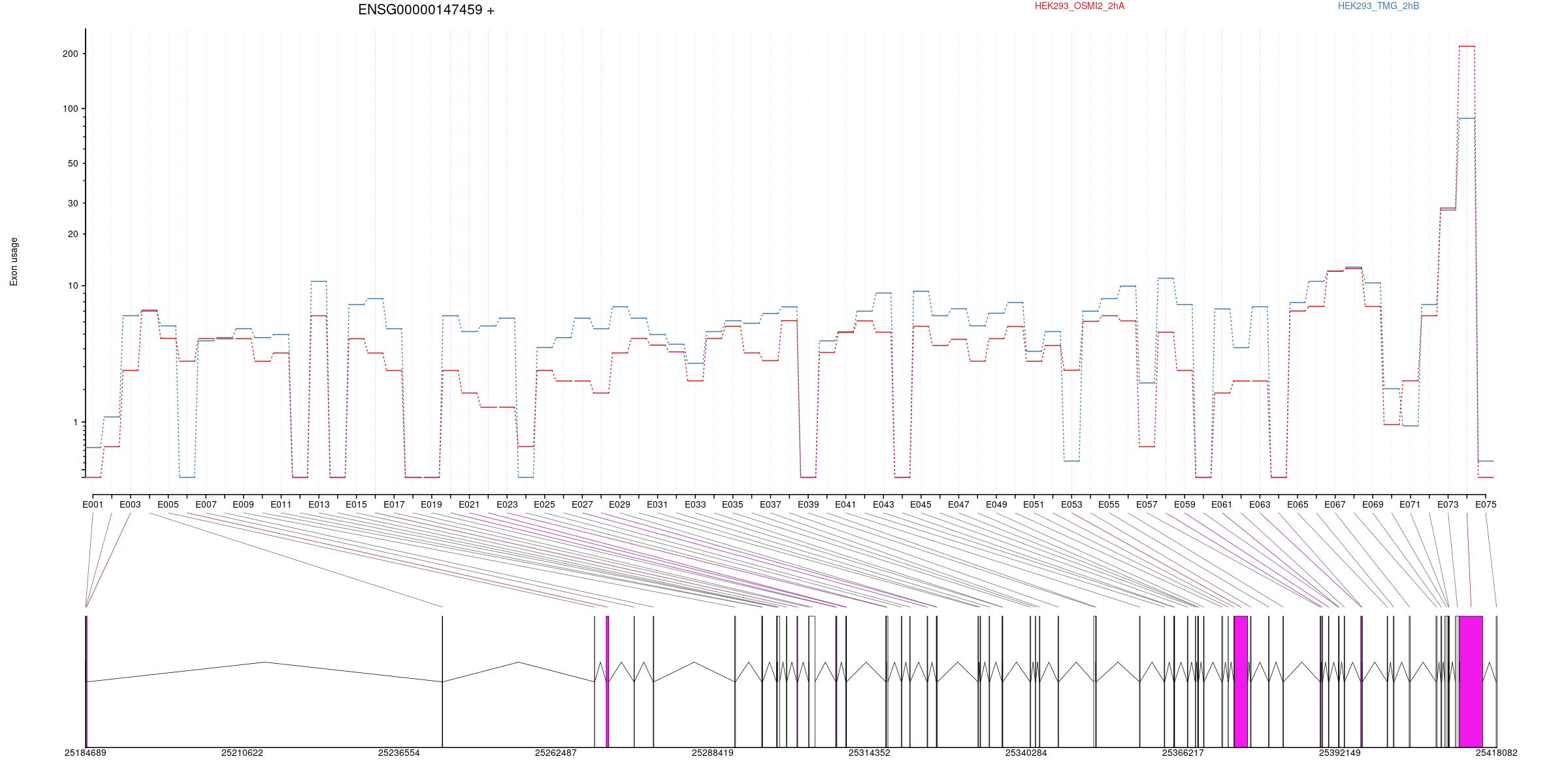1568x784 pixels.
Task: Select exon label E067
Action: (x=1335, y=504)
